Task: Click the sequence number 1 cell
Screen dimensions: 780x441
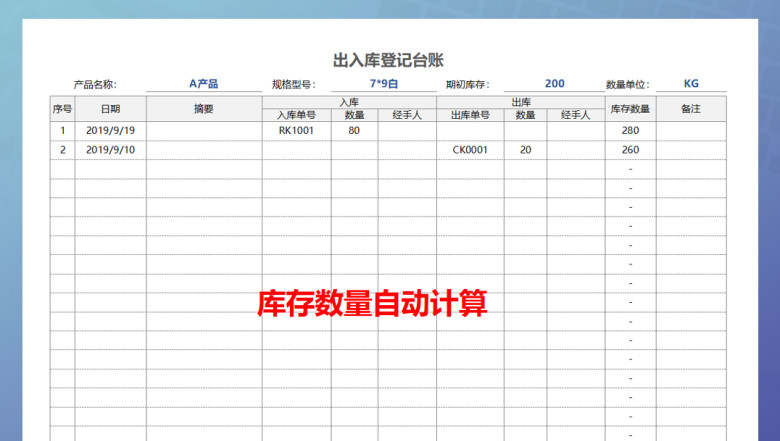Action: pyautogui.click(x=62, y=131)
